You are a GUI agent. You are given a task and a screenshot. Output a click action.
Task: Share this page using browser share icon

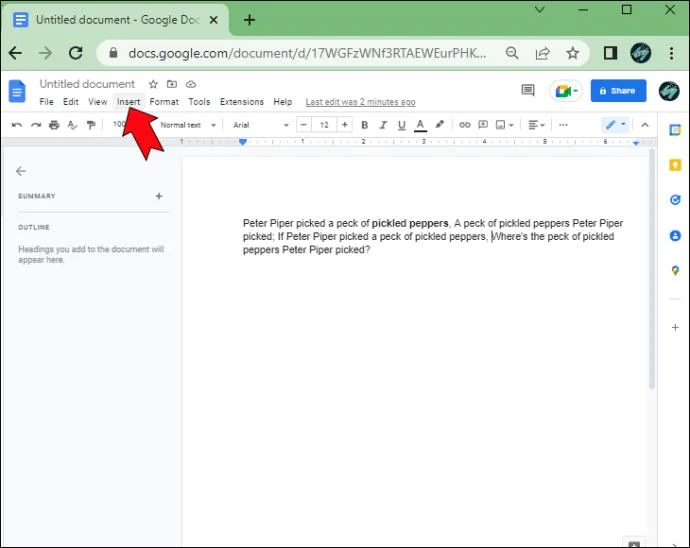tap(542, 53)
